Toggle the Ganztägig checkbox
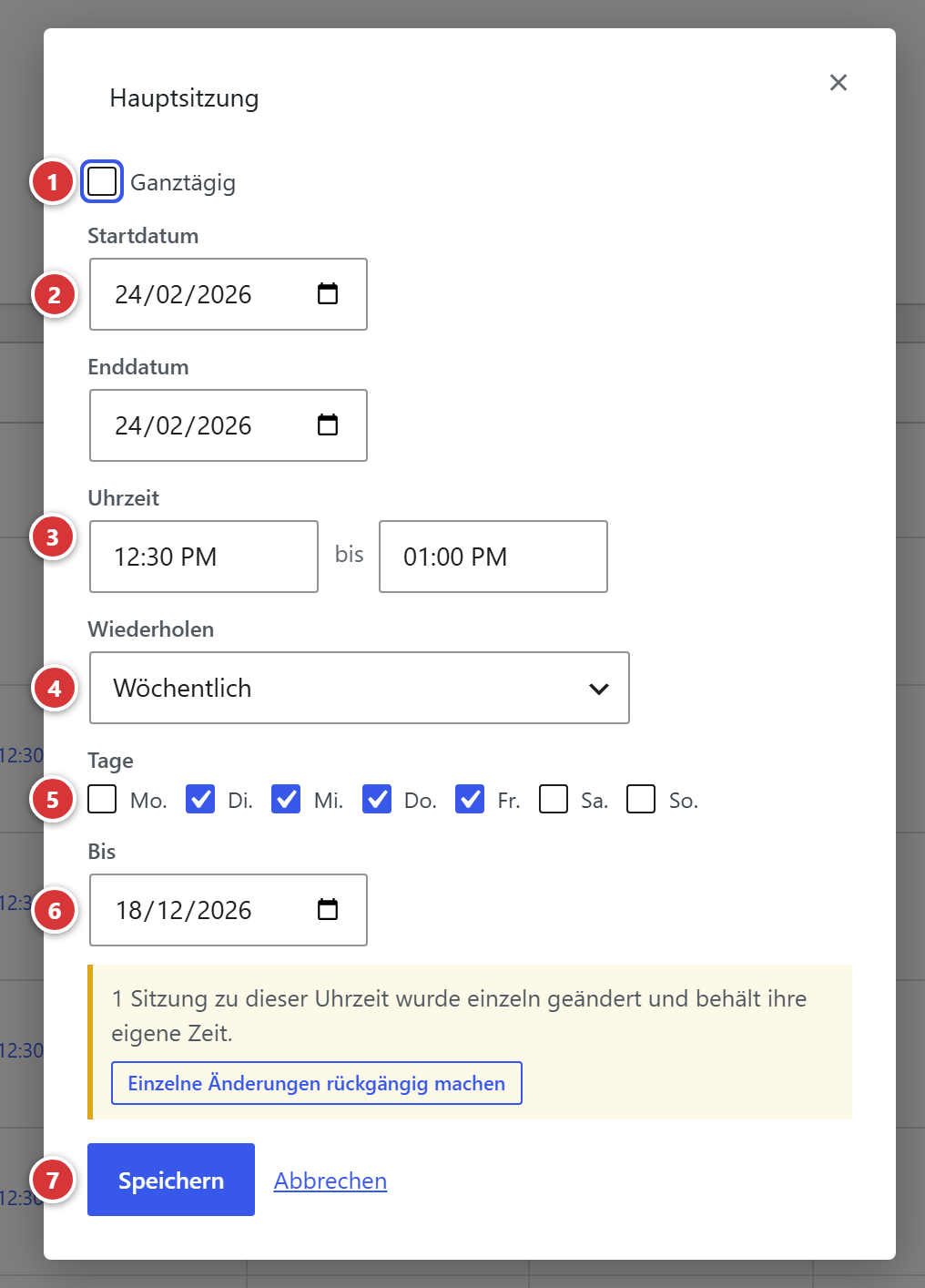Screen dimensions: 925x1288 [x=102, y=181]
